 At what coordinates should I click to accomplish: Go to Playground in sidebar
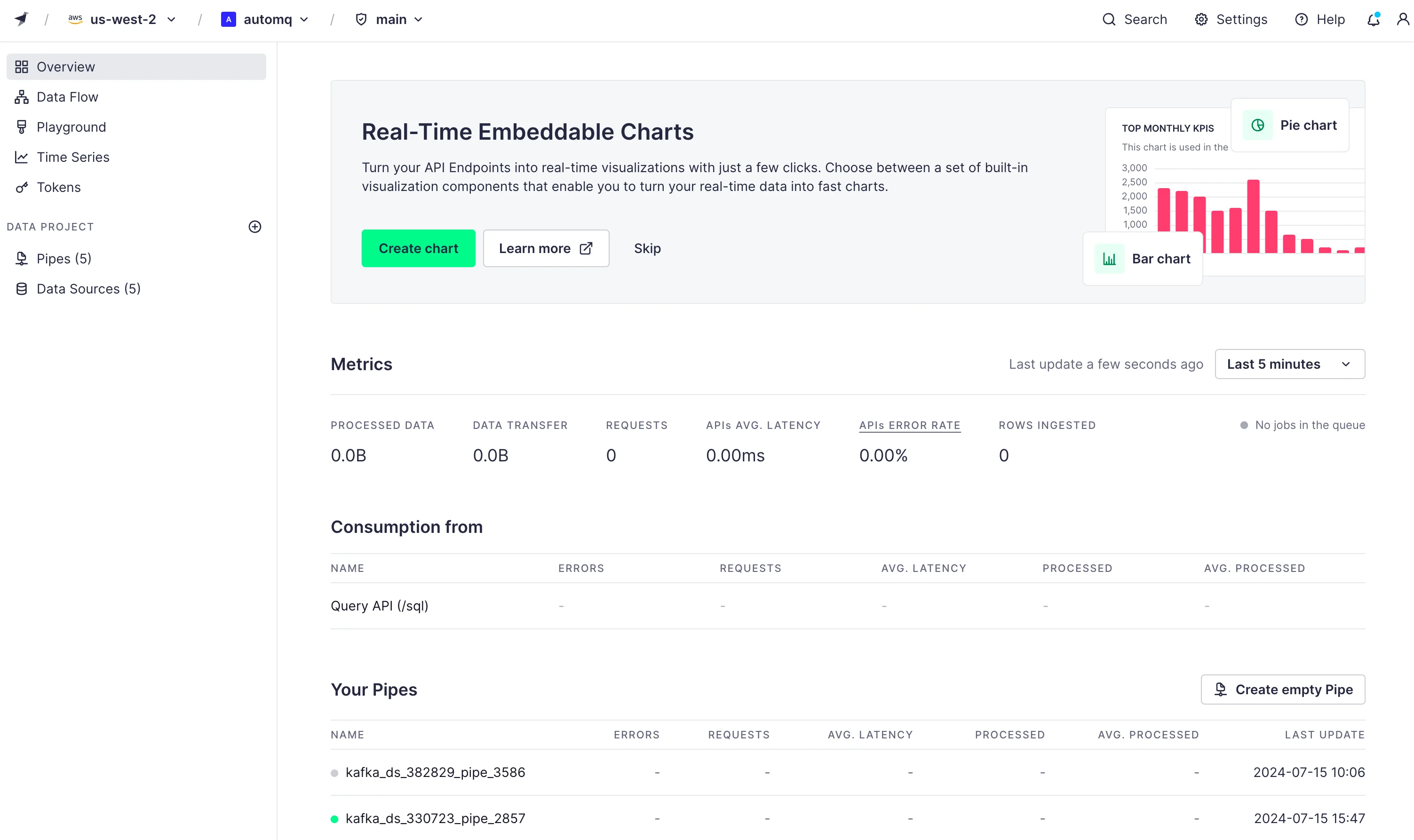tap(71, 127)
